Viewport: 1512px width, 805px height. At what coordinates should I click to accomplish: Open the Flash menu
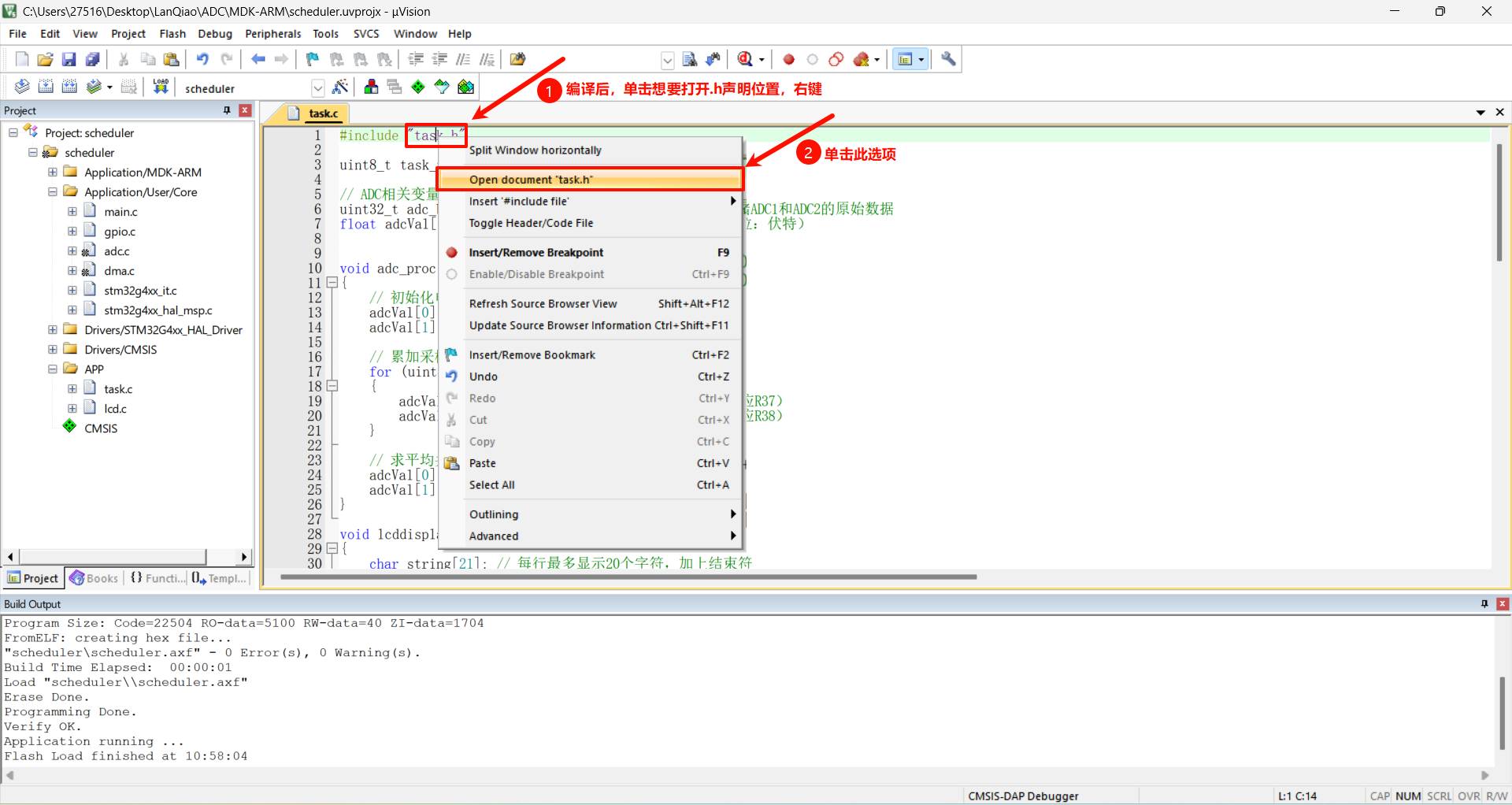(172, 34)
